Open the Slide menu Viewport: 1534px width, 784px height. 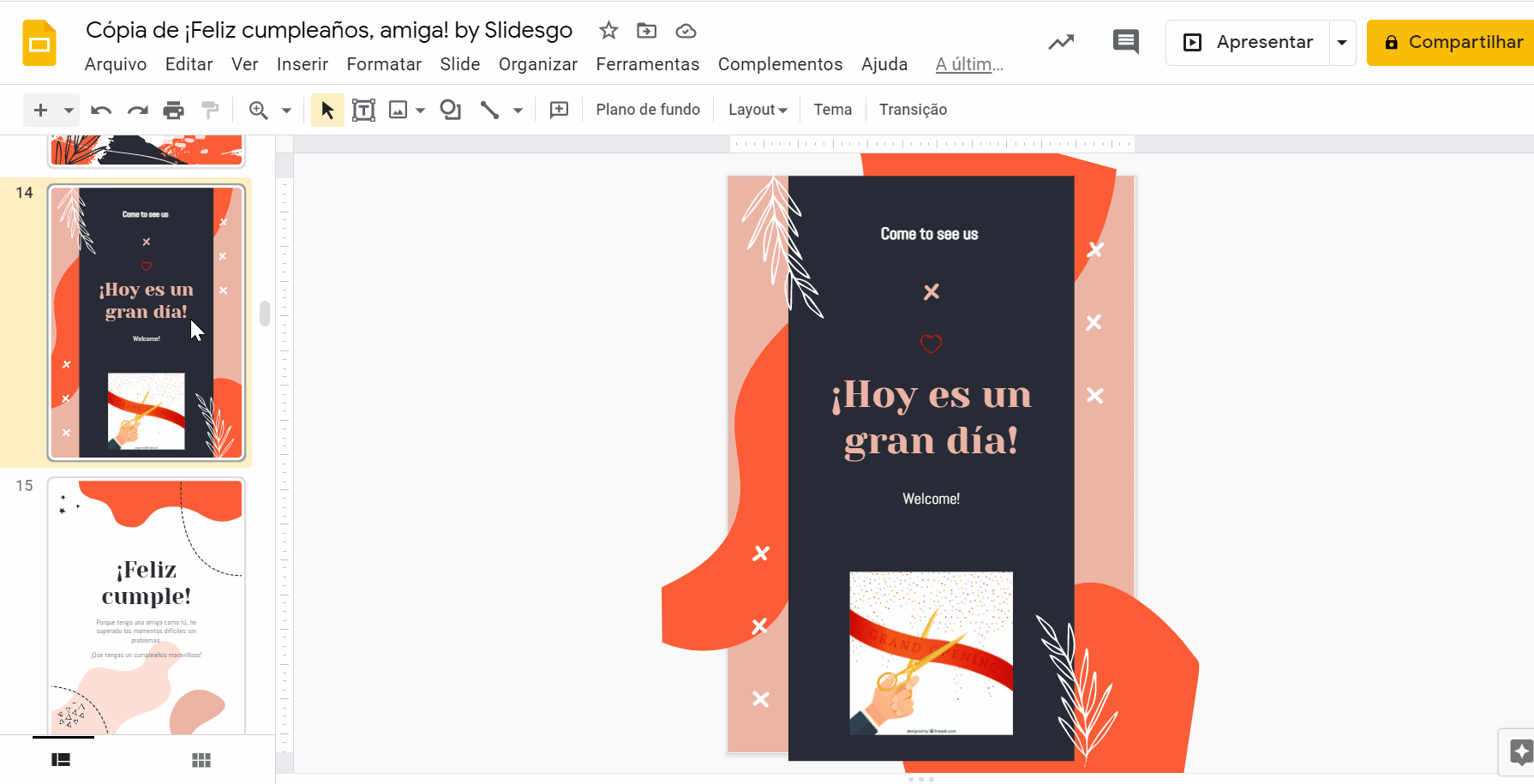pyautogui.click(x=460, y=64)
